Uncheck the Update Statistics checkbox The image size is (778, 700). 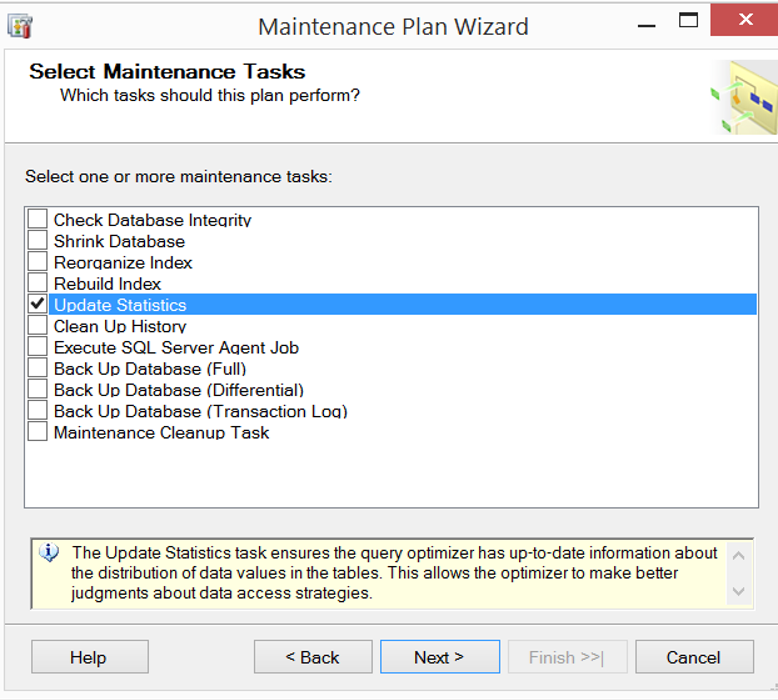pos(37,304)
